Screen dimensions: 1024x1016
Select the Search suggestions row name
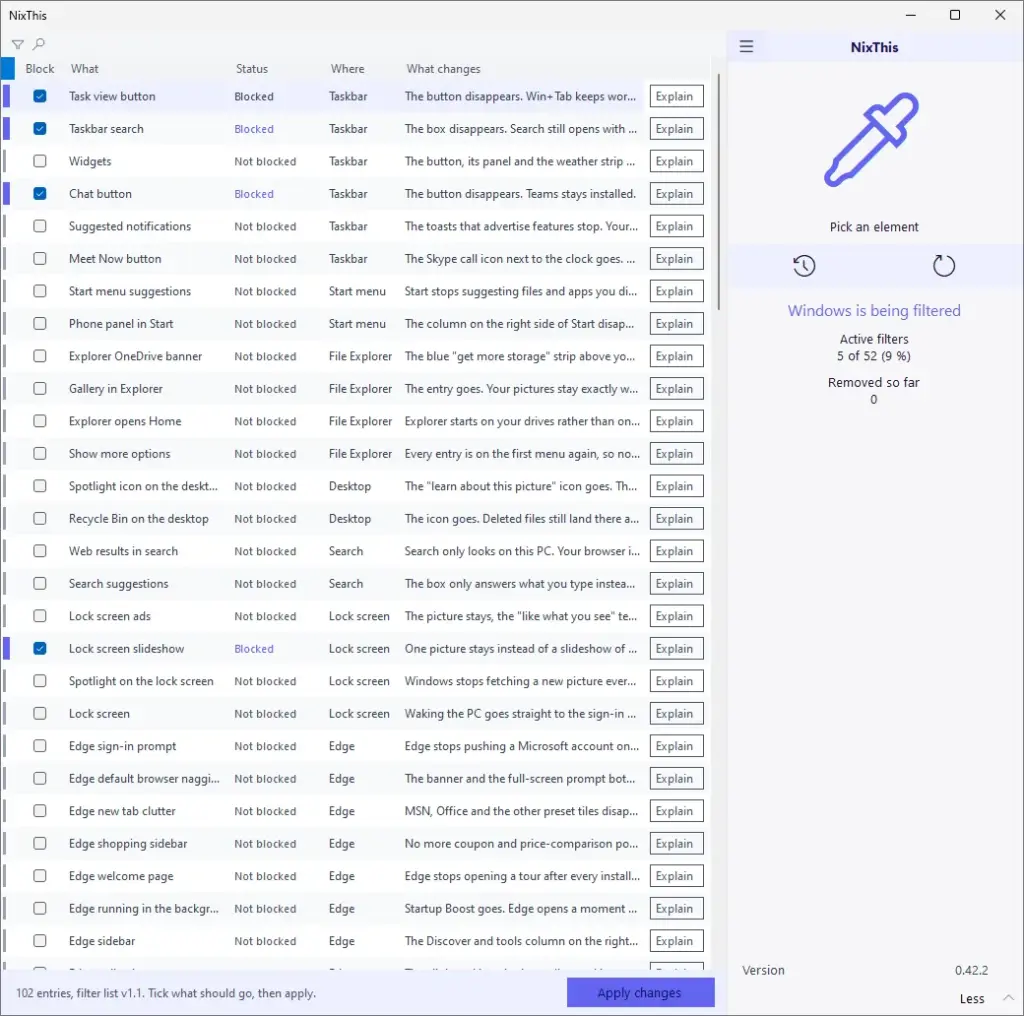118,584
